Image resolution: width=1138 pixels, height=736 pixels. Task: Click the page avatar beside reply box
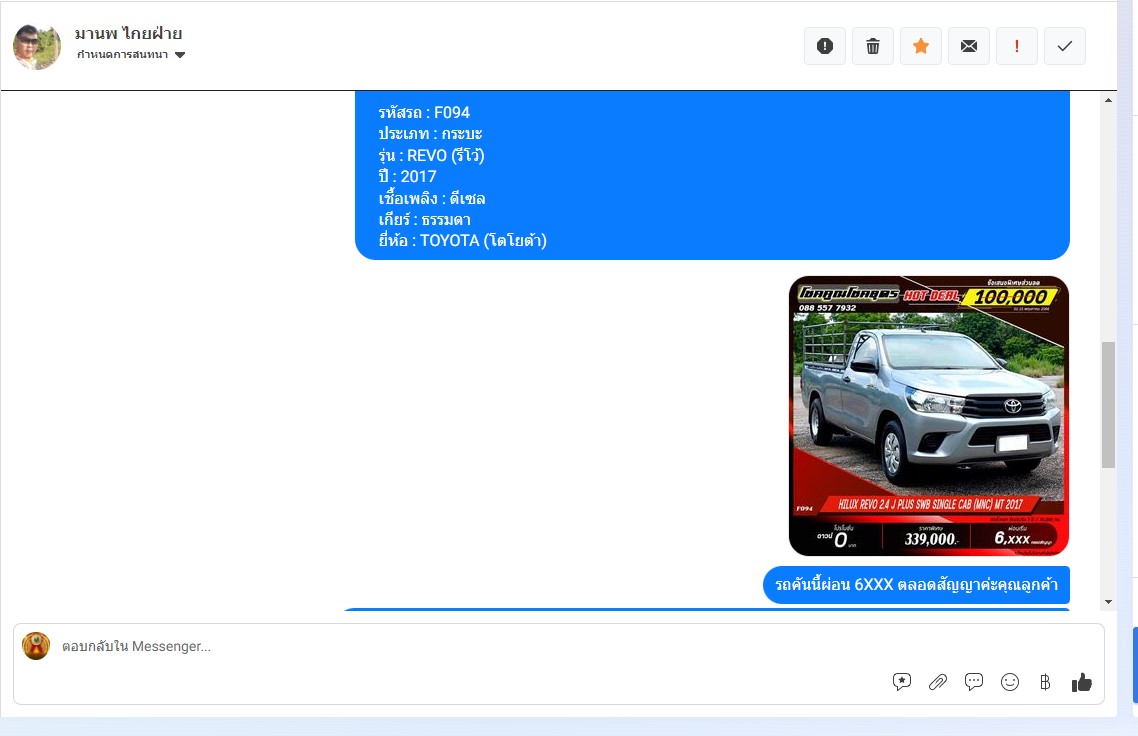pos(36,646)
